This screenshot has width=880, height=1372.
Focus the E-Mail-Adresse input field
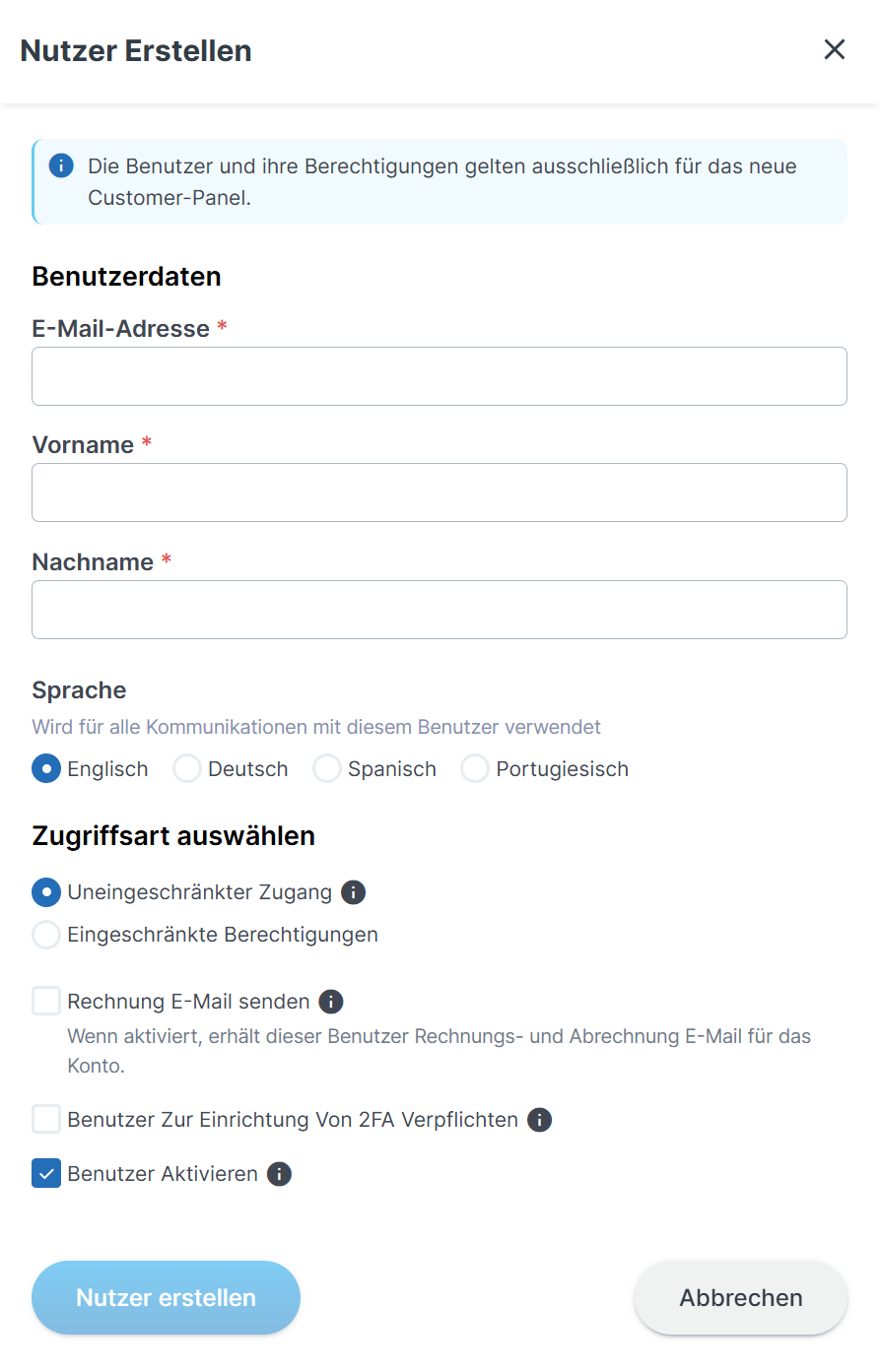tap(440, 376)
